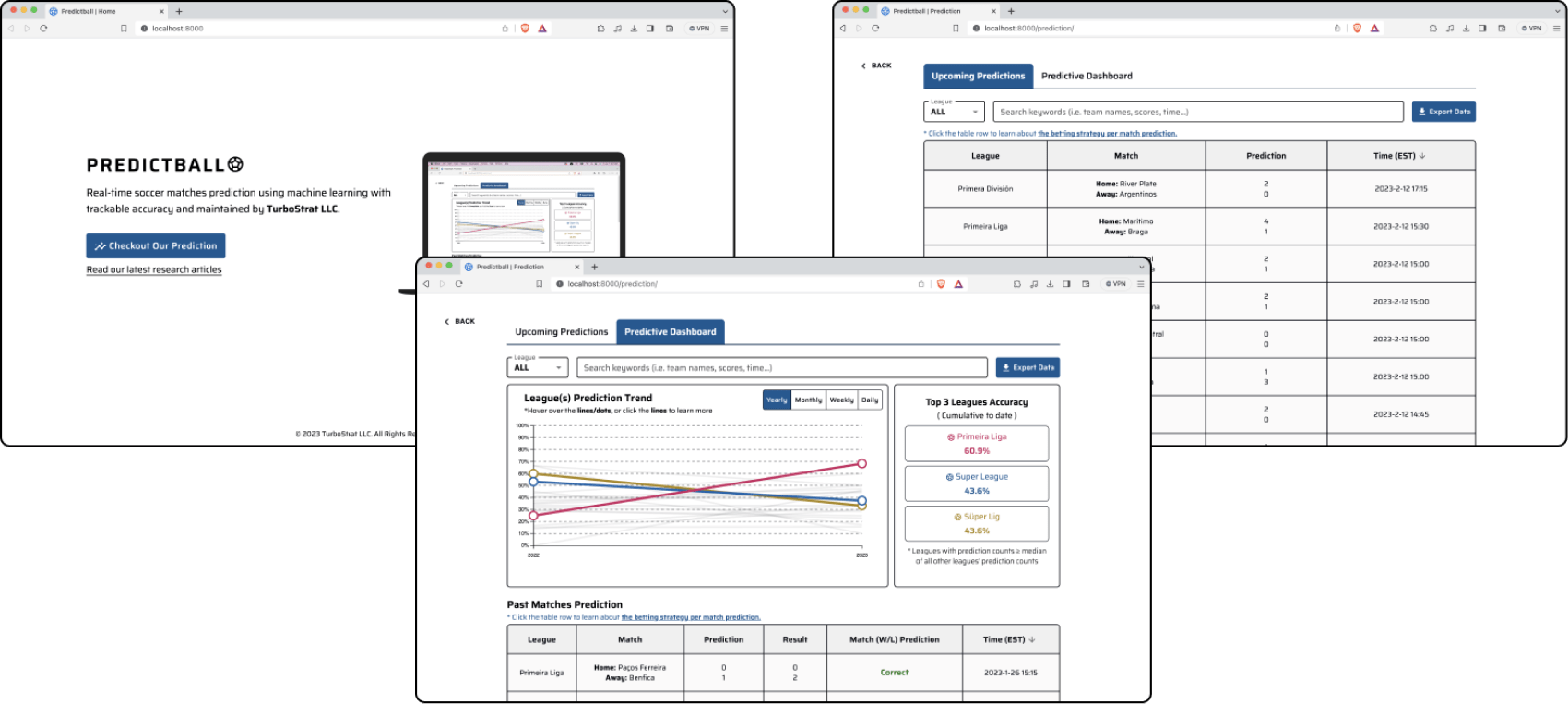The image size is (1568, 704).
Task: Open betting strategy link in Upcoming Predictions window
Action: [1107, 134]
